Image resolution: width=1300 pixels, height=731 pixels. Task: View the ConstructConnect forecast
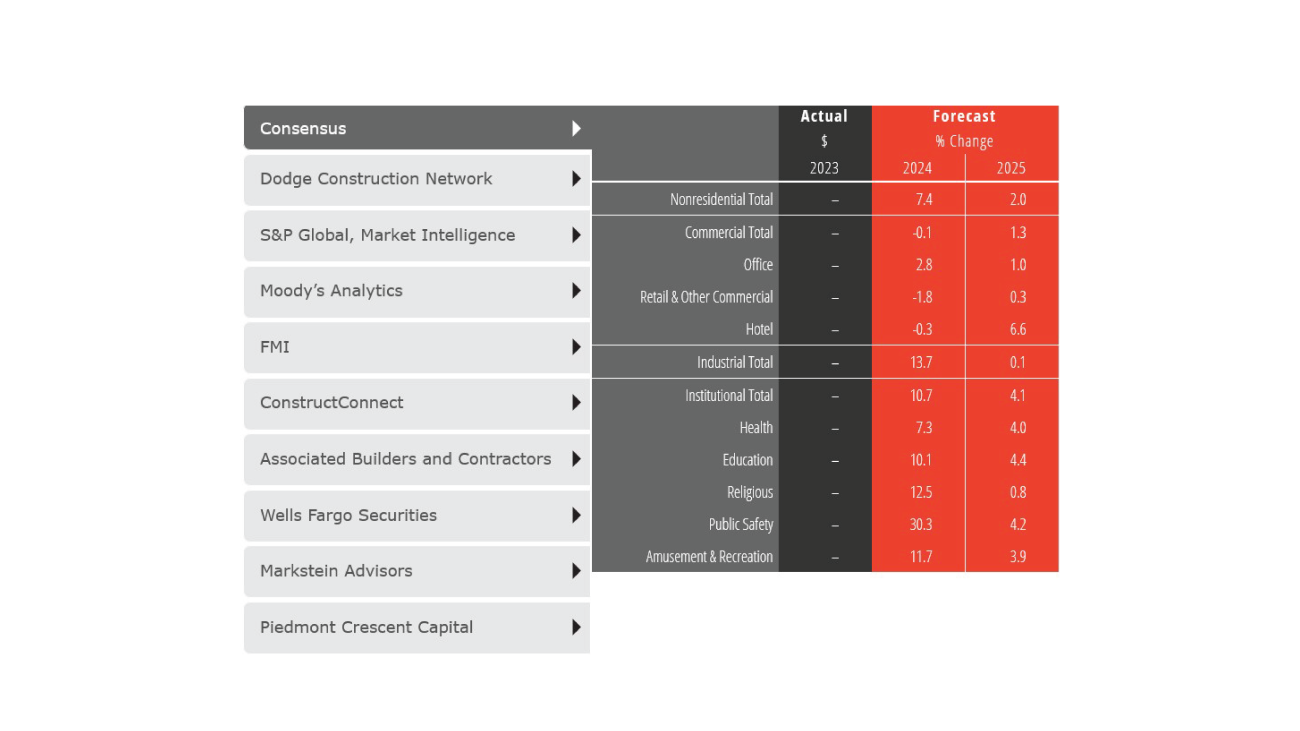point(332,403)
